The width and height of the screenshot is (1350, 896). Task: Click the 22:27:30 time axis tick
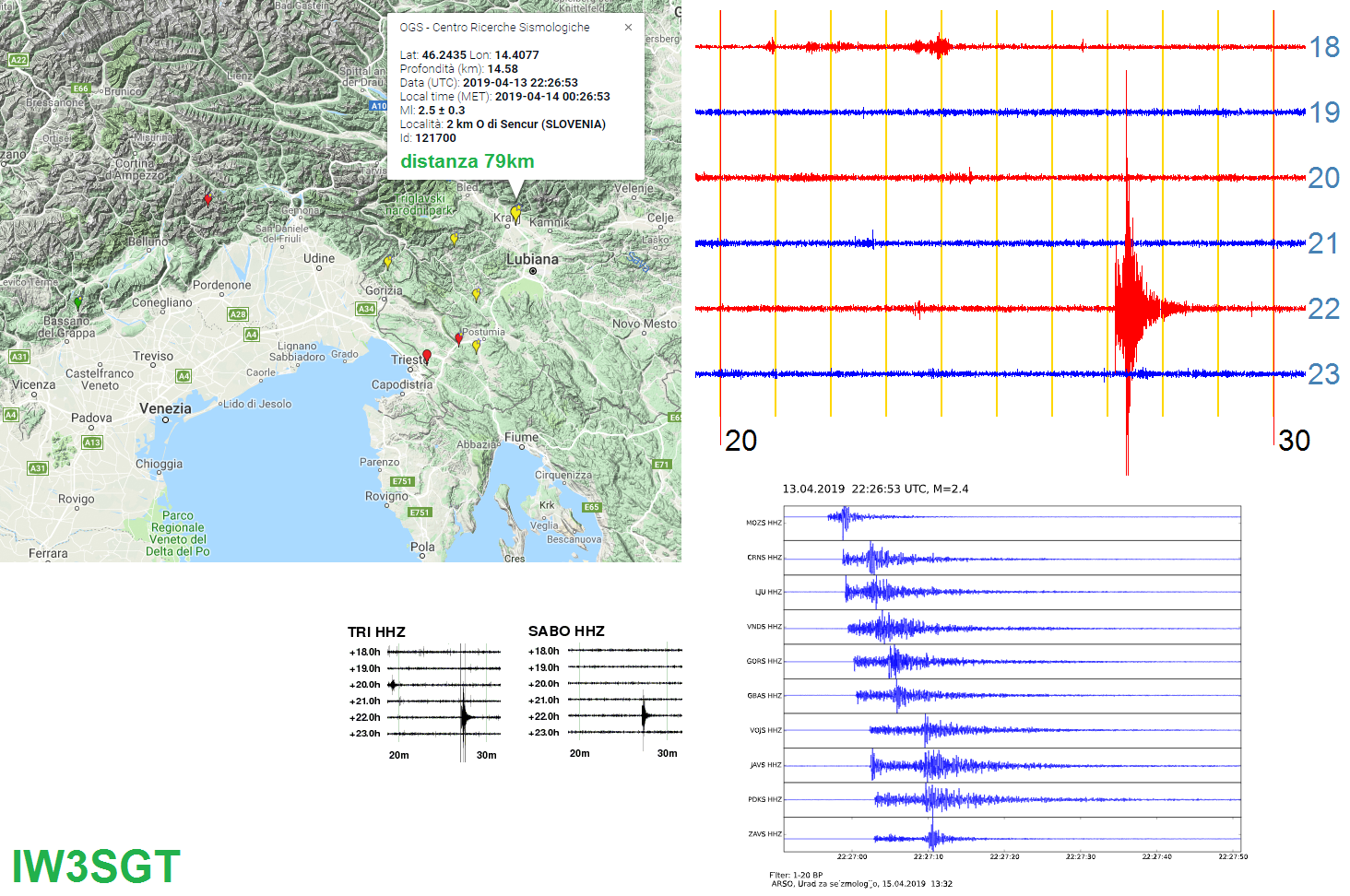tap(1081, 856)
